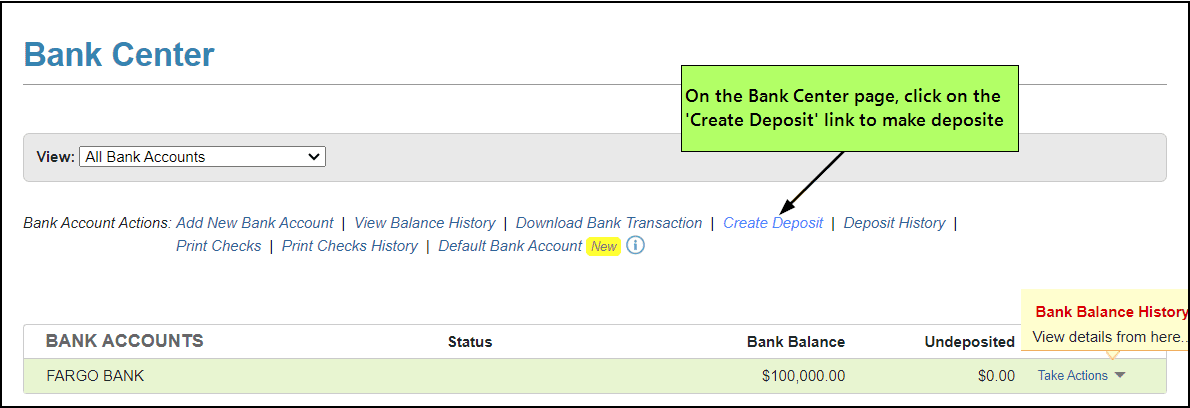Click the $0.00 undeposited amount
Viewport: 1190px width, 408px height.
(x=995, y=376)
